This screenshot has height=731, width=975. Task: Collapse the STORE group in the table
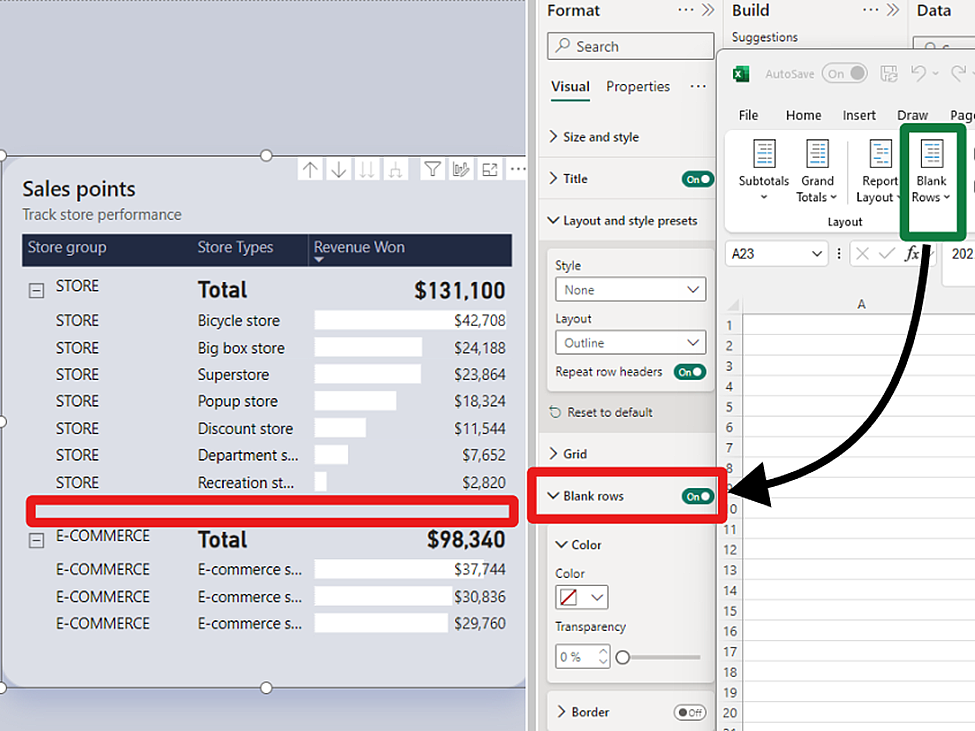point(35,286)
